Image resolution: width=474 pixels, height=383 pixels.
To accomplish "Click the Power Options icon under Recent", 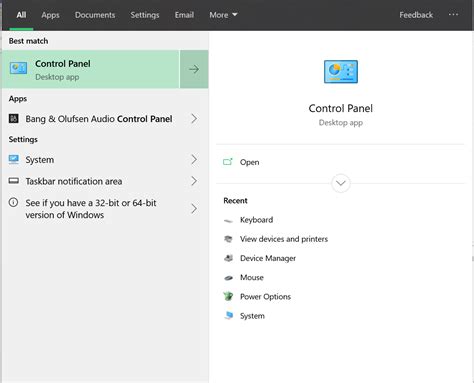I will [x=228, y=296].
